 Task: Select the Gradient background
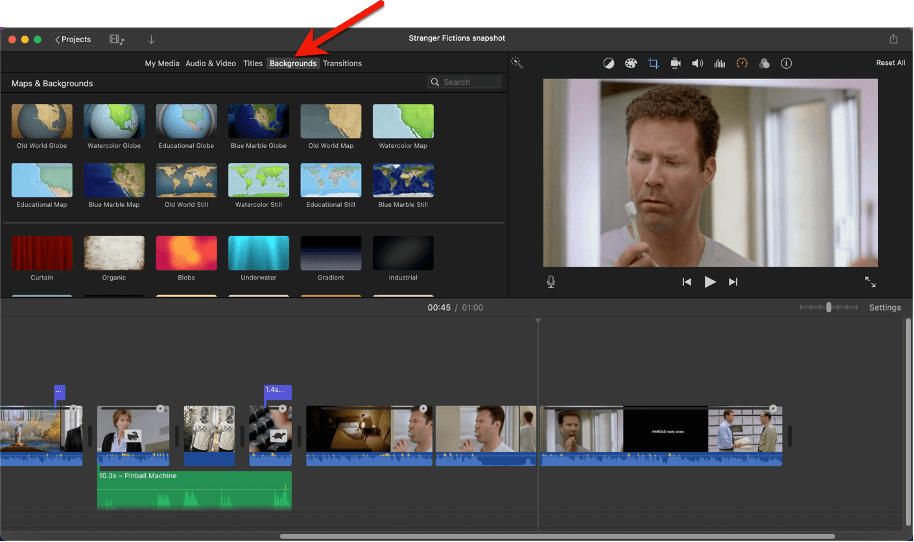[331, 253]
